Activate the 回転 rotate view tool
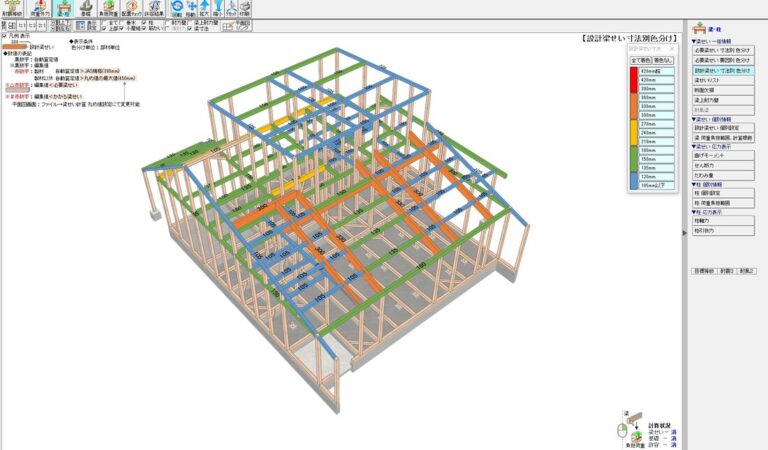This screenshot has width=768, height=450. (x=177, y=8)
